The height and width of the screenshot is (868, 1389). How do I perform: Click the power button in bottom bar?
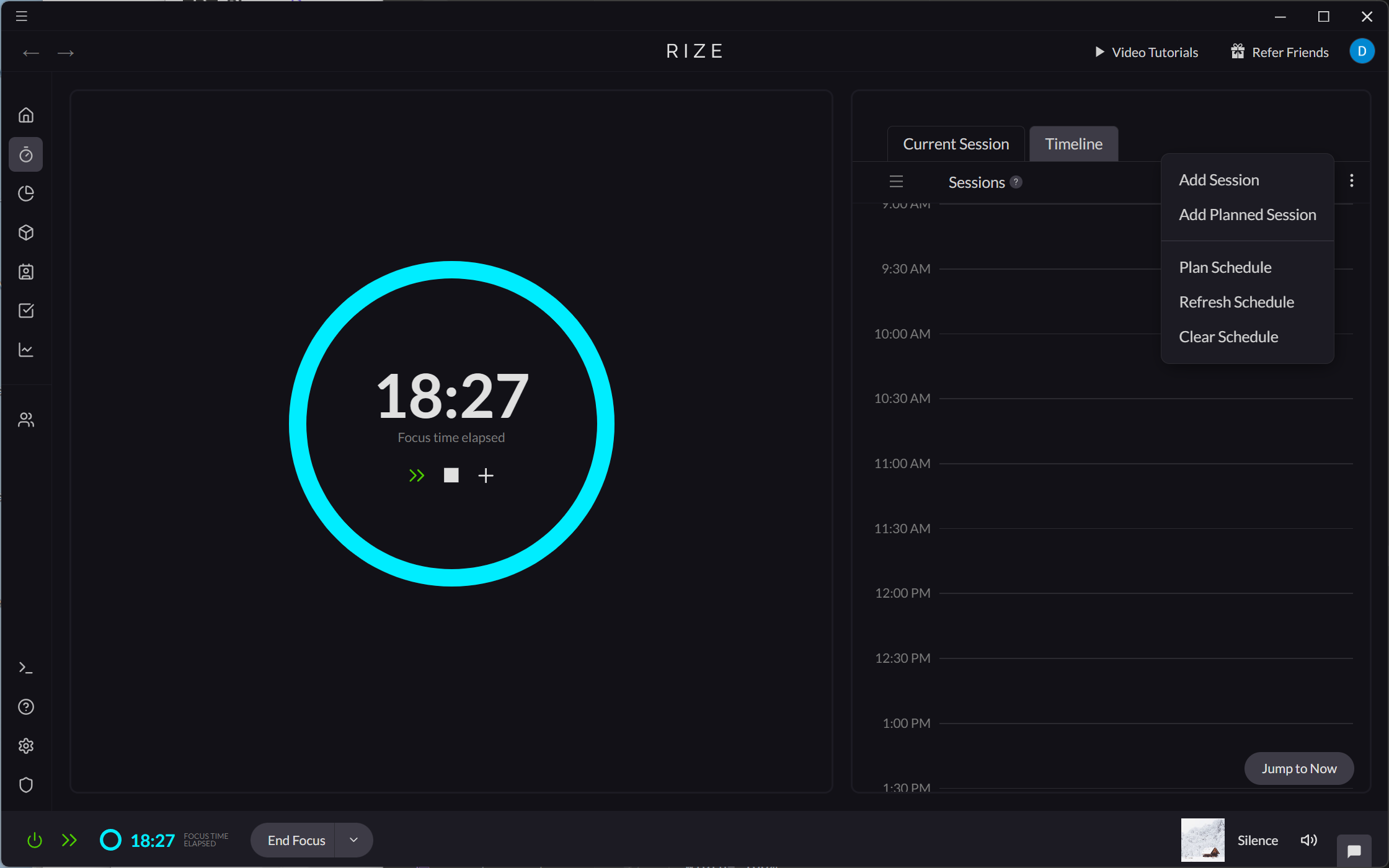(34, 839)
